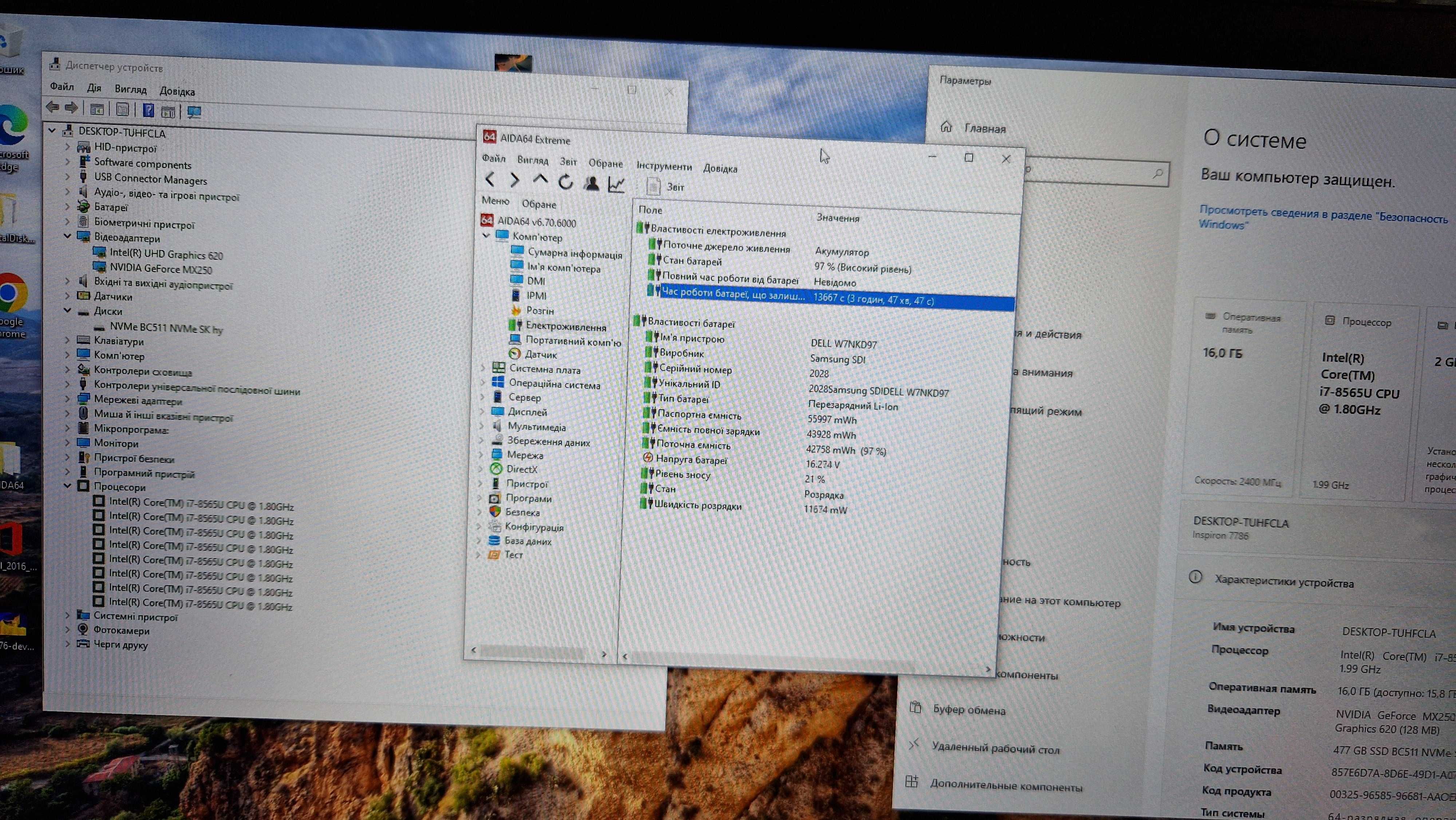This screenshot has height=820, width=1456.
Task: Collapse Відеоадаптери in Device Manager
Action: coord(67,235)
